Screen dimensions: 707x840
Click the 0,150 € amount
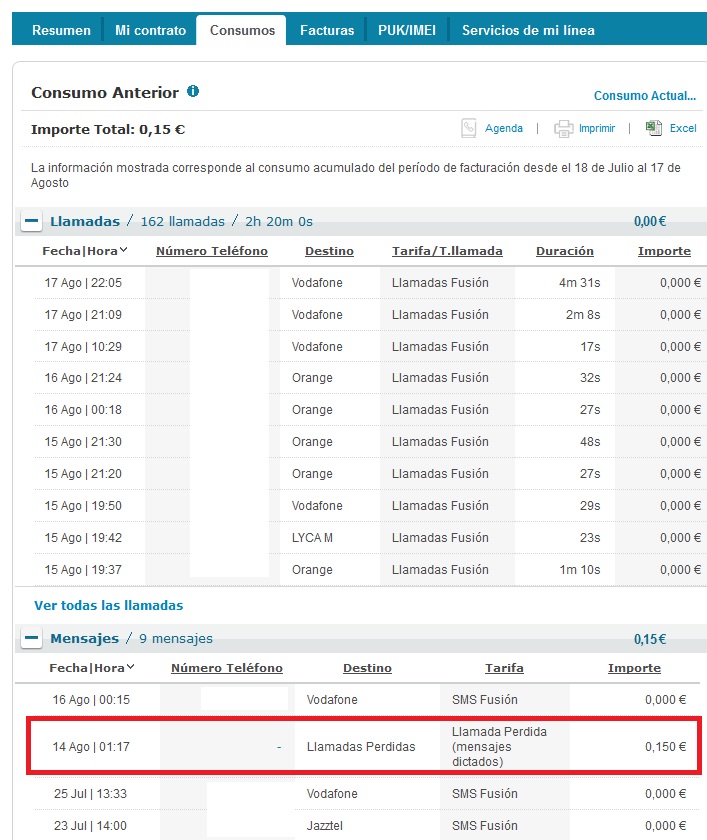tap(665, 747)
